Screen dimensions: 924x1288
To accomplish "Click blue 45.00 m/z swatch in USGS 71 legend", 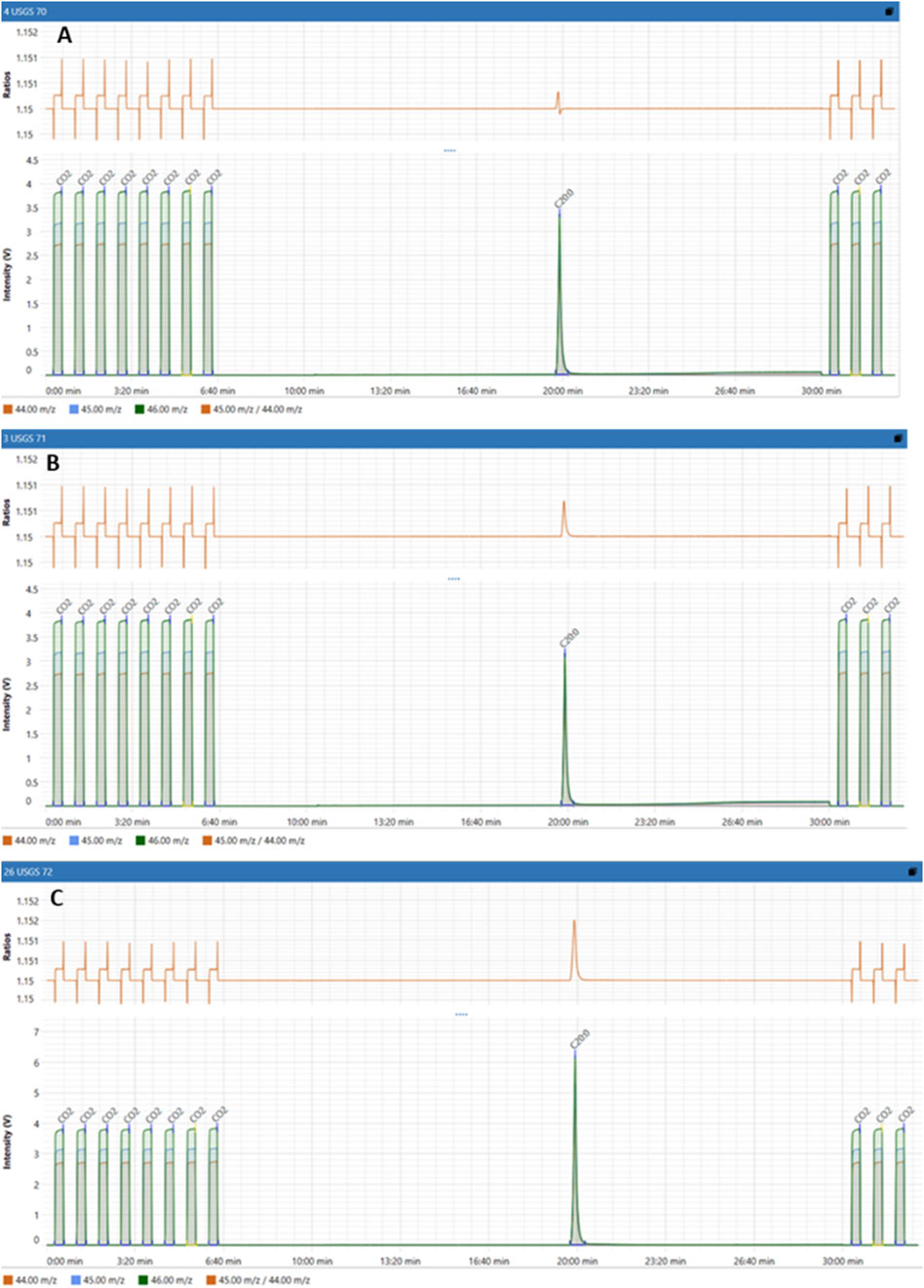I will (x=74, y=840).
